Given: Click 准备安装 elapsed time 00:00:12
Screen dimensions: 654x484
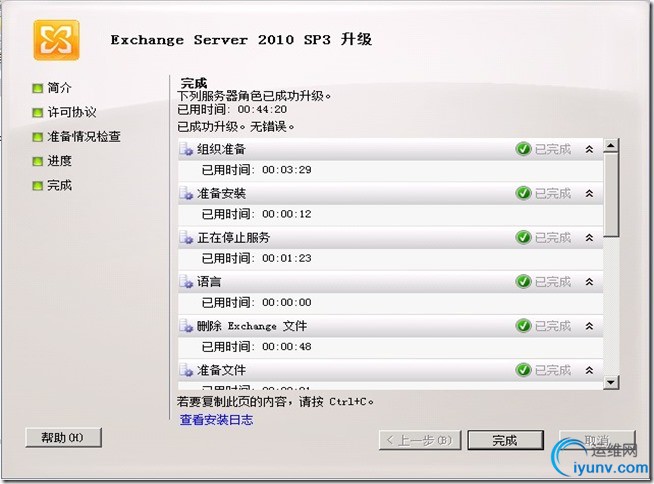Looking at the screenshot, I should tap(287, 214).
